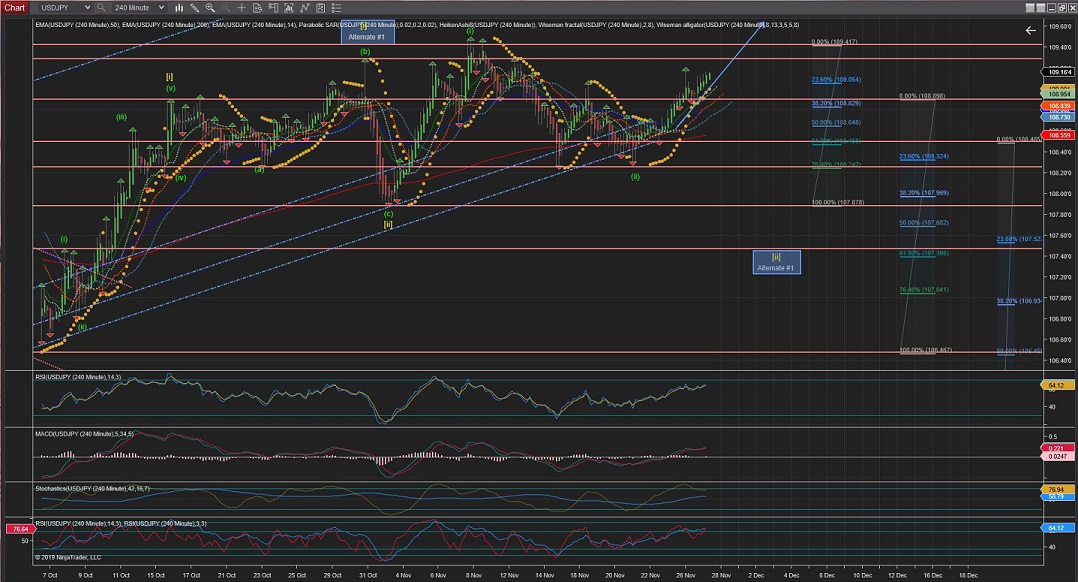Click the 109.164 current price marker
Viewport: 1078px width, 582px height.
[1058, 72]
